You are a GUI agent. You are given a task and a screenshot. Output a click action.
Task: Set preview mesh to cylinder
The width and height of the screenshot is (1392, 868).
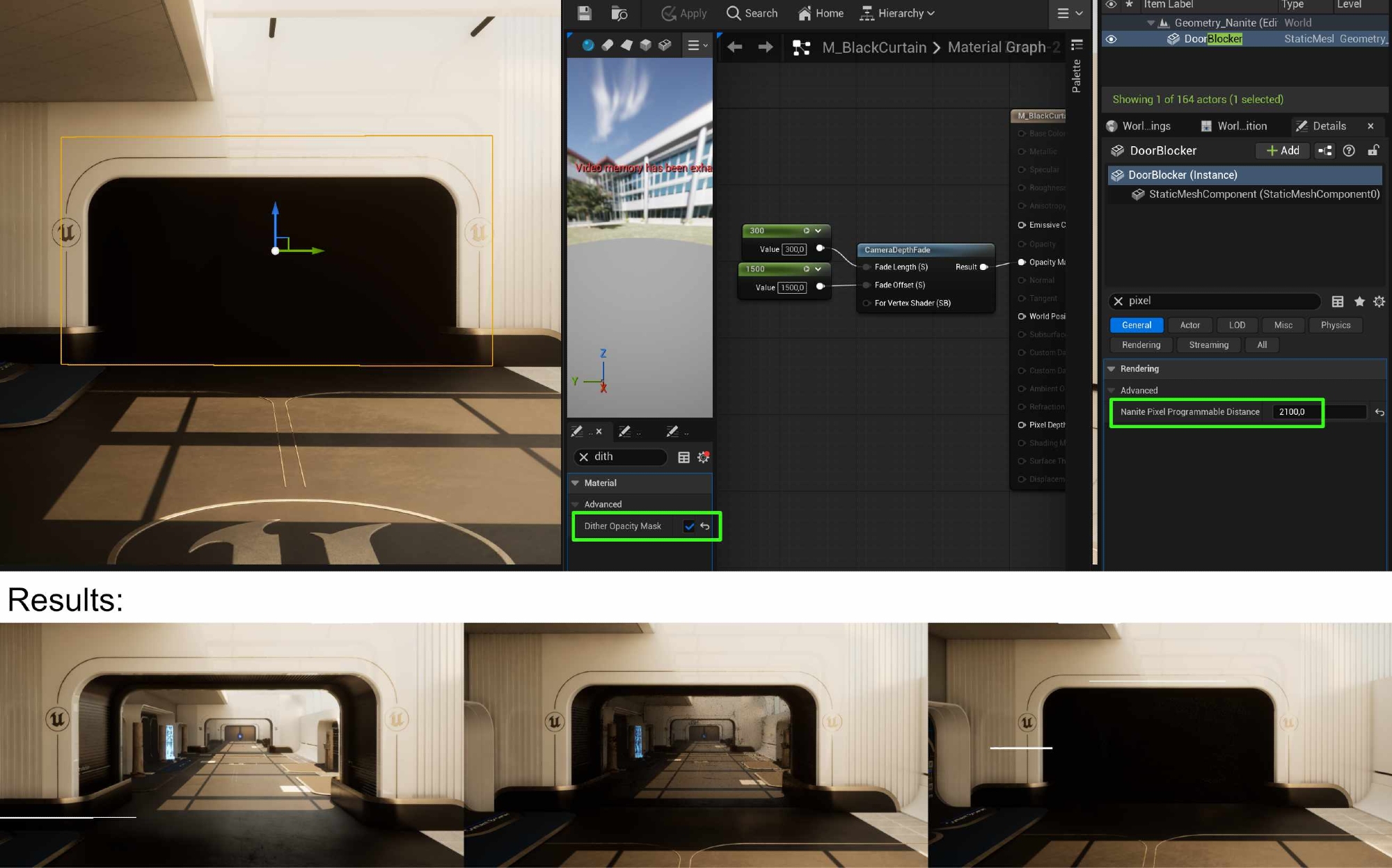coord(608,45)
